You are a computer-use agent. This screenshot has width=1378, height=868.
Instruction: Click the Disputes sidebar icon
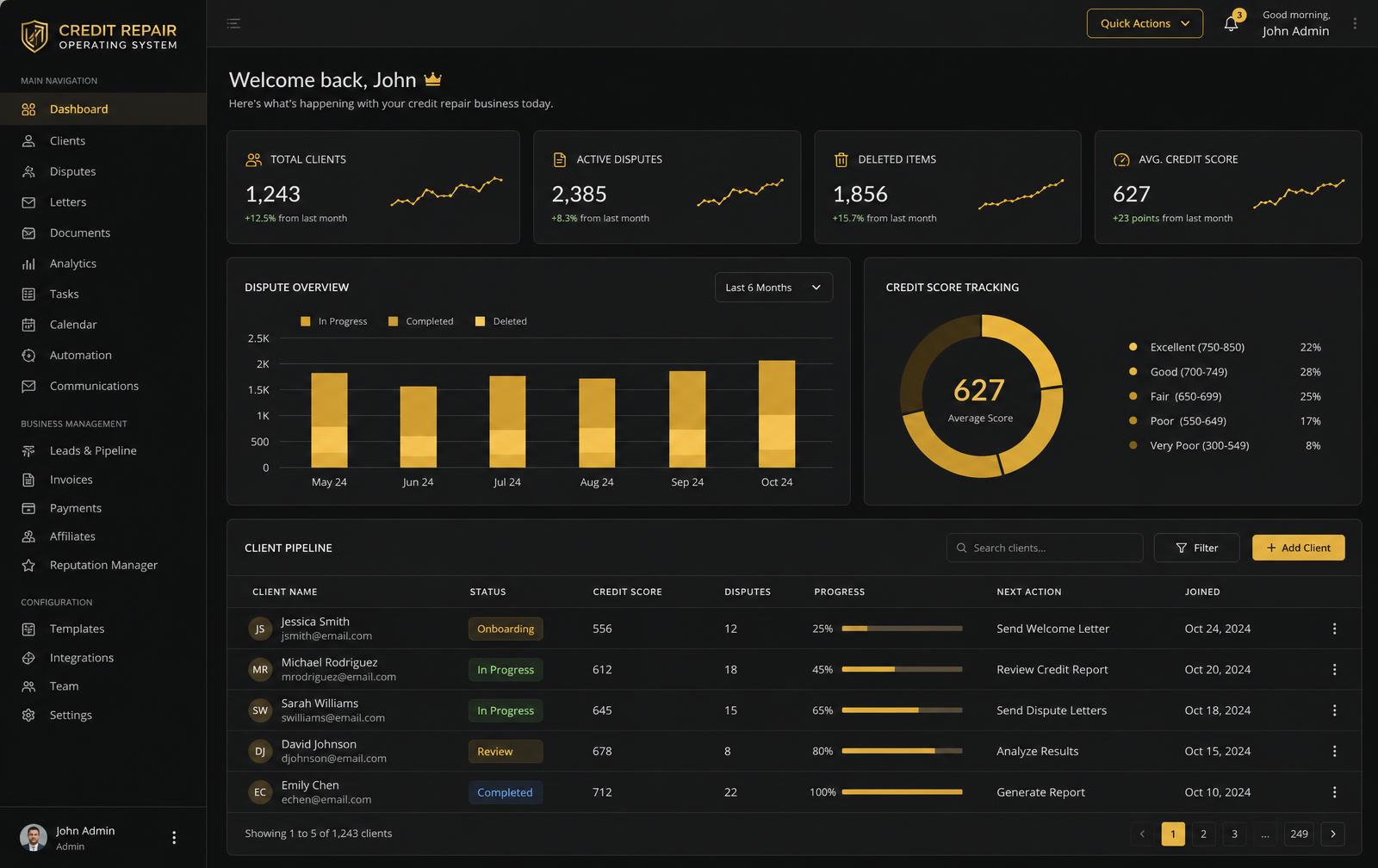[28, 171]
